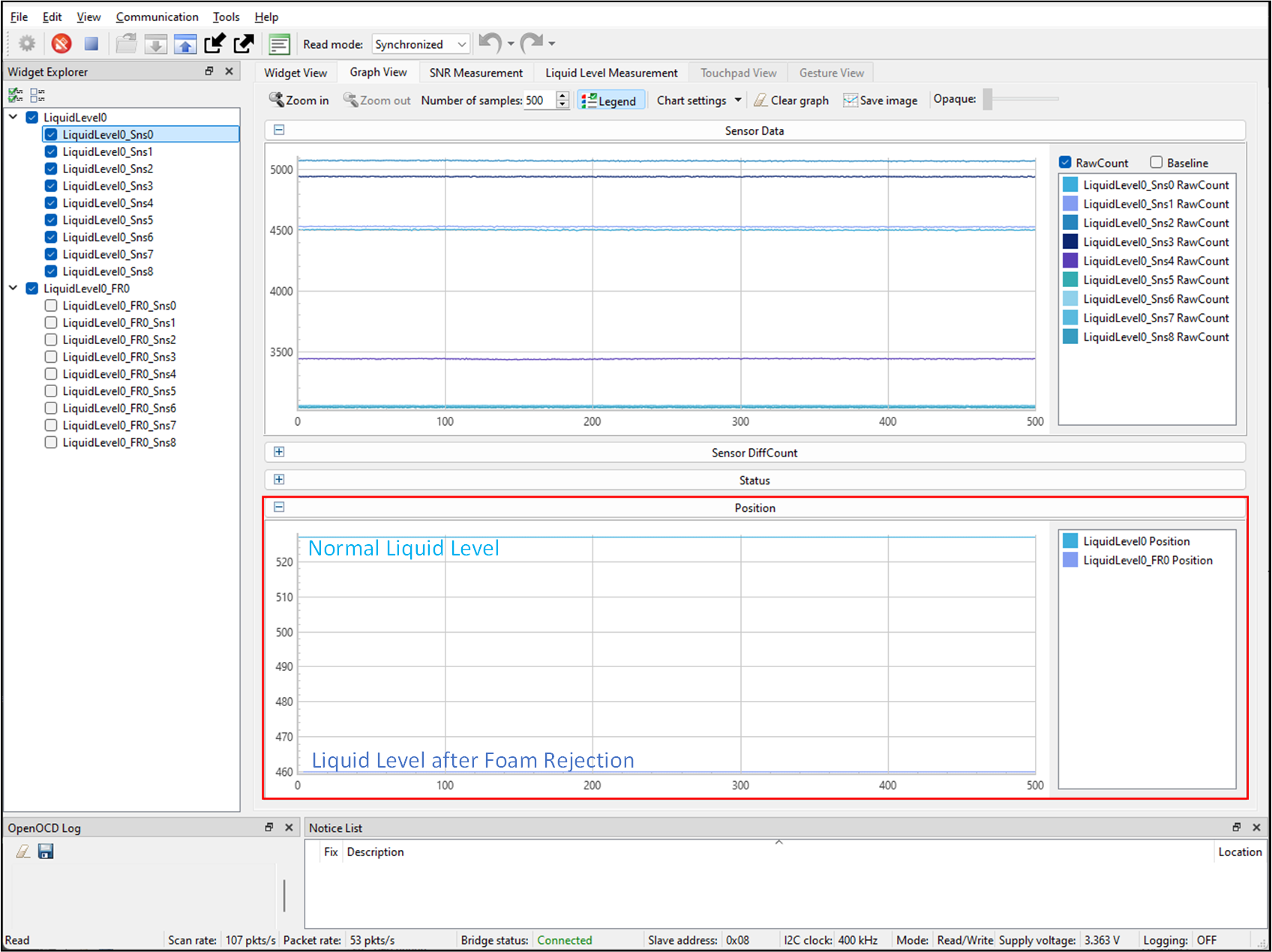Uncheck the RawCount checkbox
The width and height of the screenshot is (1272, 952).
coord(1065,163)
